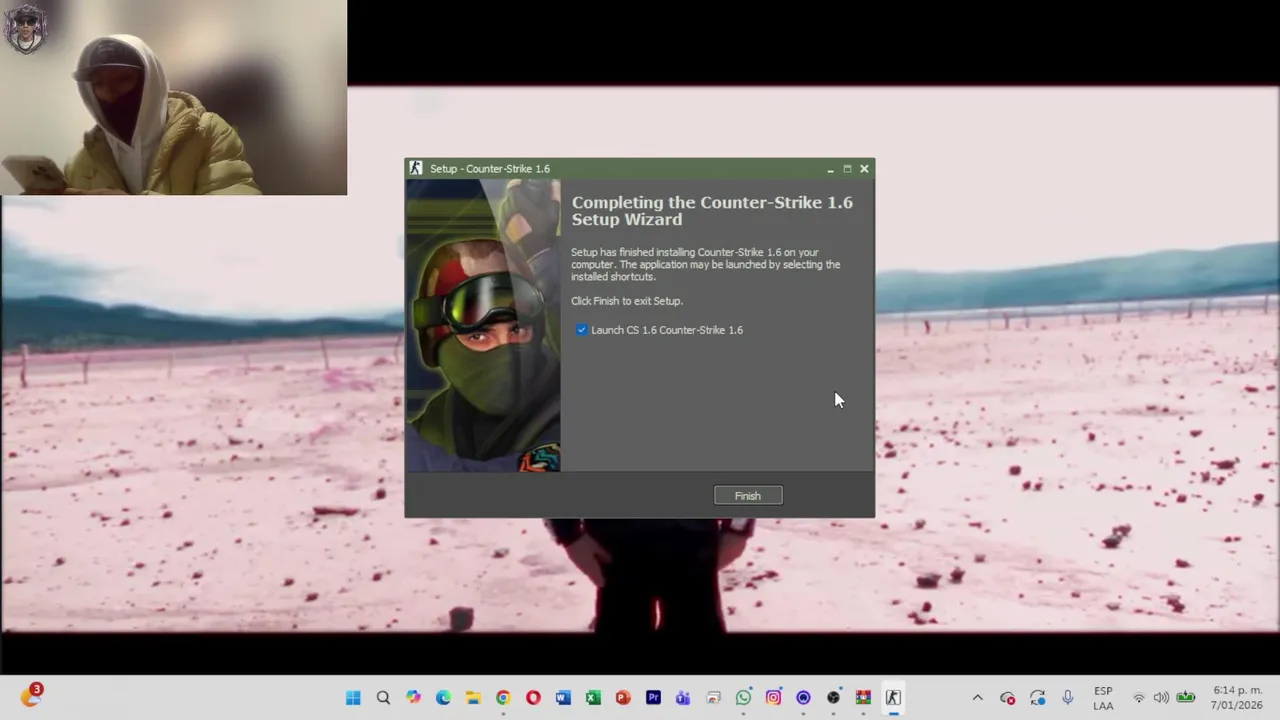Close the Counter-Strike 1.6 setup window

864,169
